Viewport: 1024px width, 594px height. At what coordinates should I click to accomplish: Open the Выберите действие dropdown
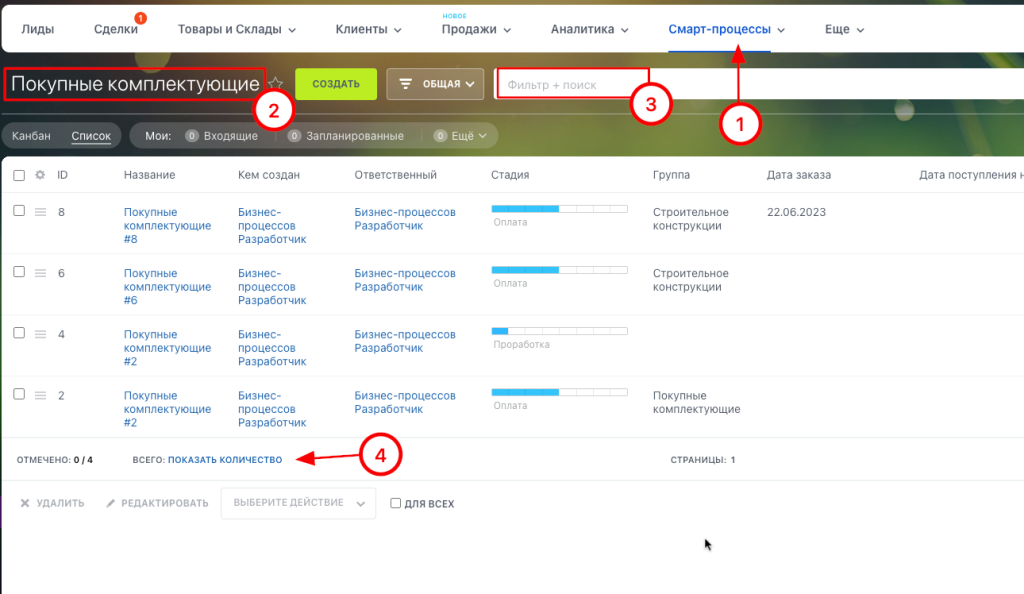(x=298, y=503)
